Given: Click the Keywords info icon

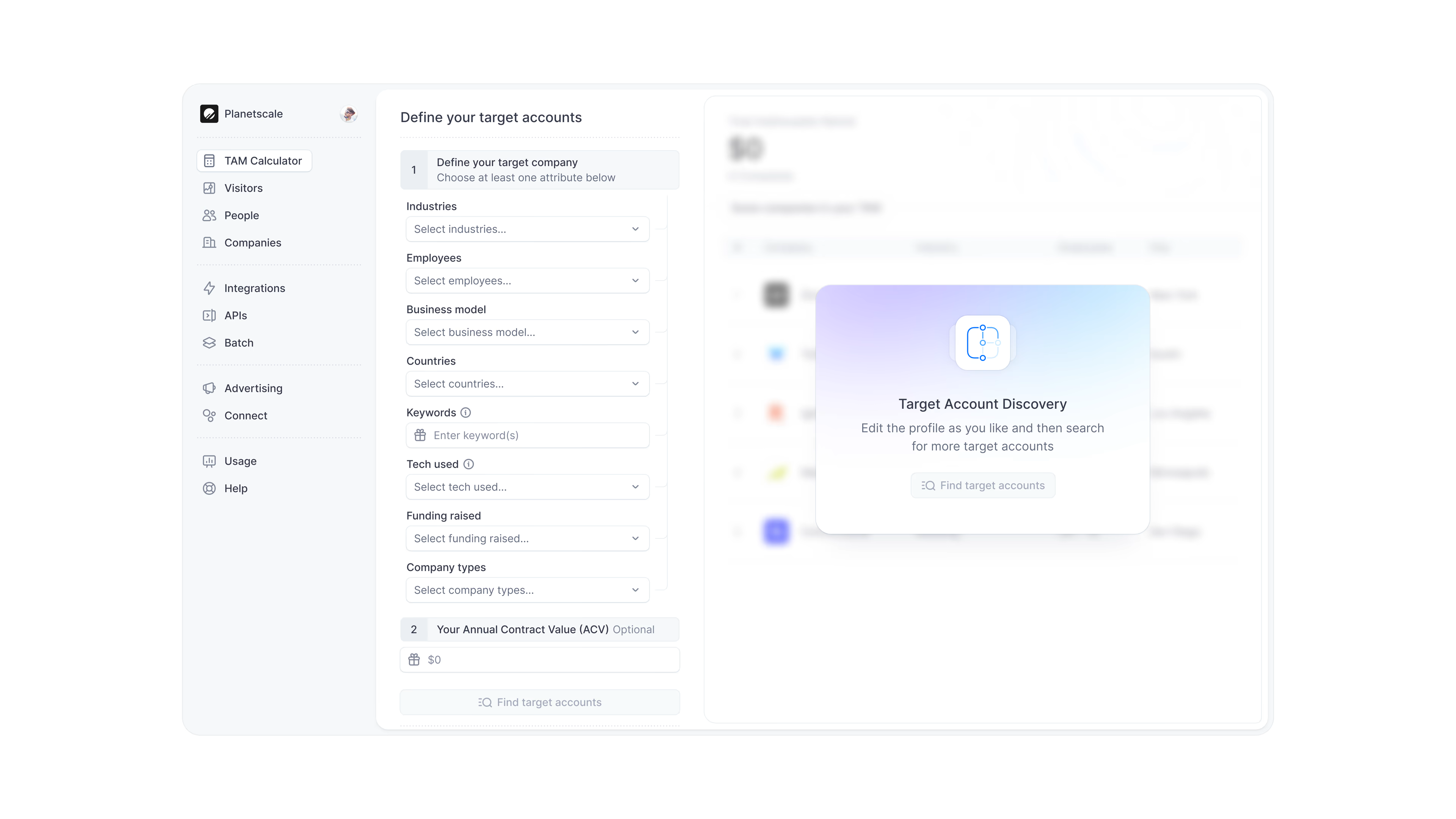Looking at the screenshot, I should click(466, 413).
